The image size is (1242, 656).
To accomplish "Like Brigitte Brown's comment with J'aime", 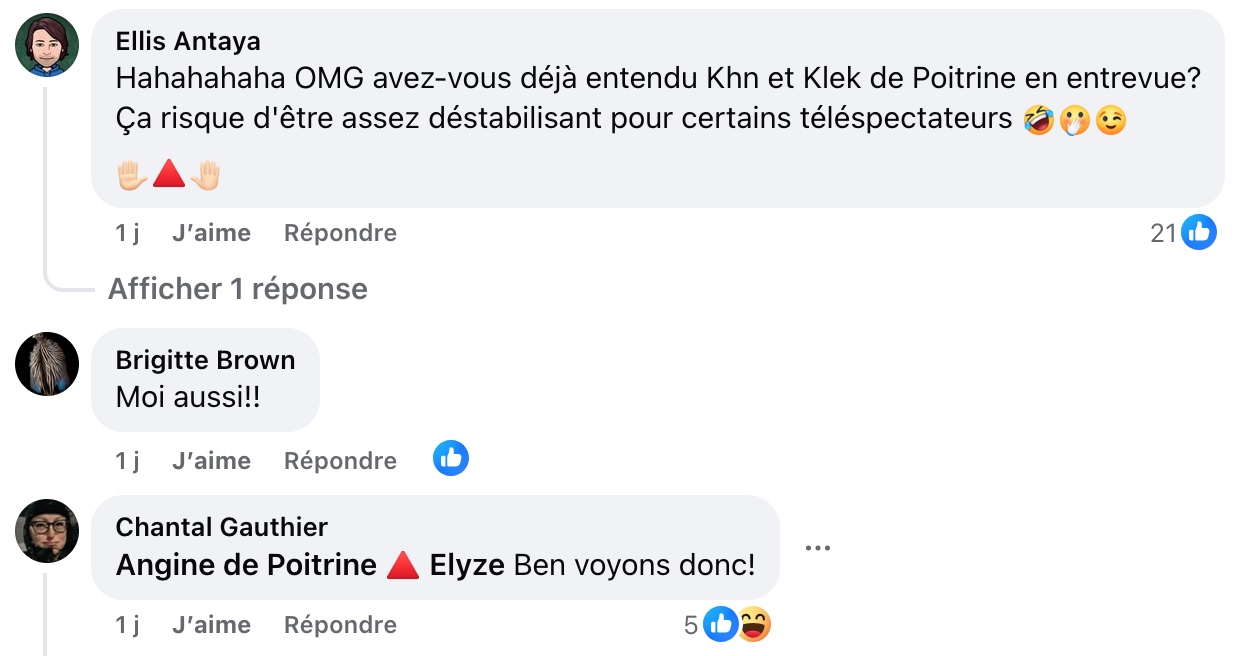I will pos(211,461).
